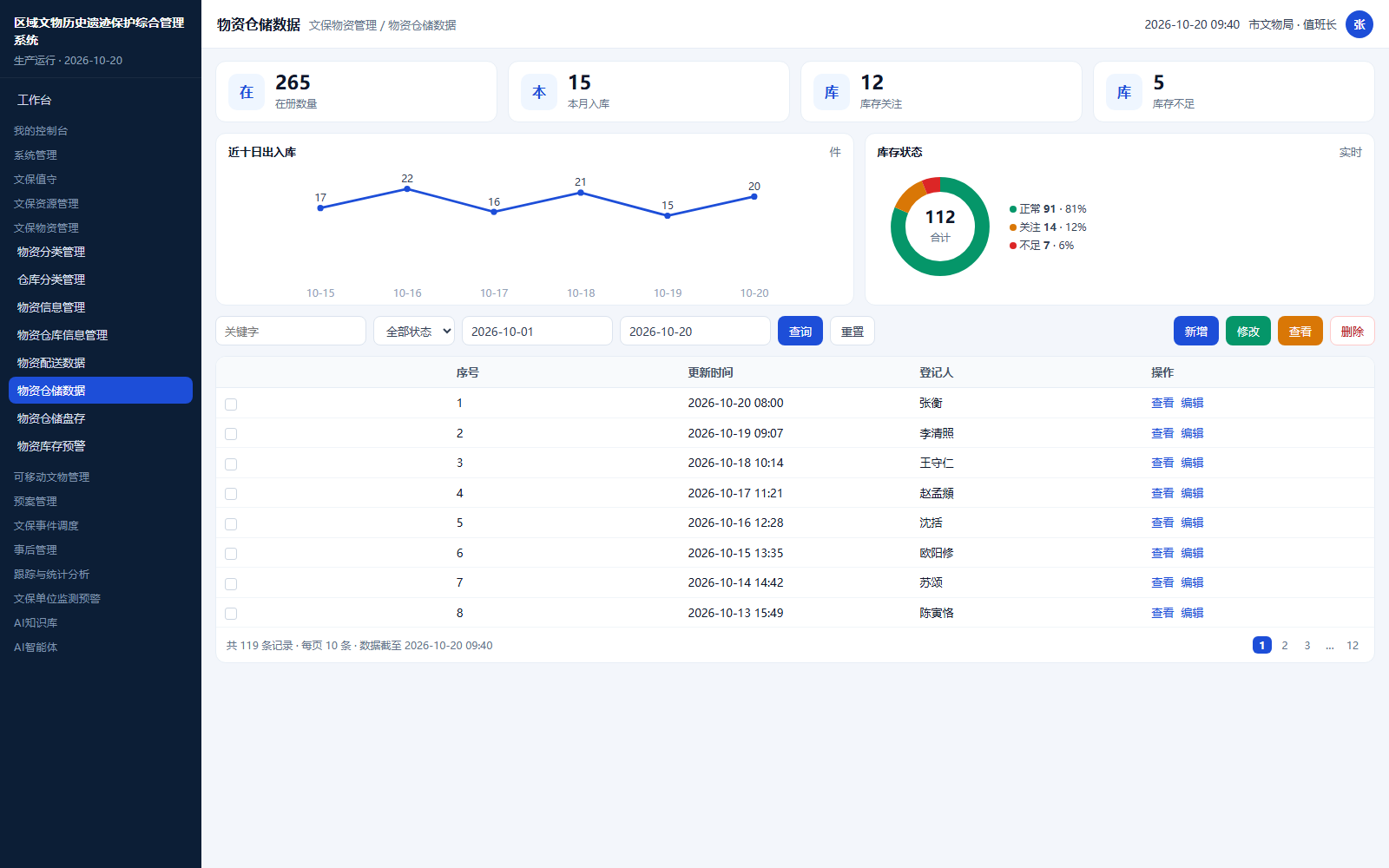Go to 物资库存预警 menu item

point(101,446)
